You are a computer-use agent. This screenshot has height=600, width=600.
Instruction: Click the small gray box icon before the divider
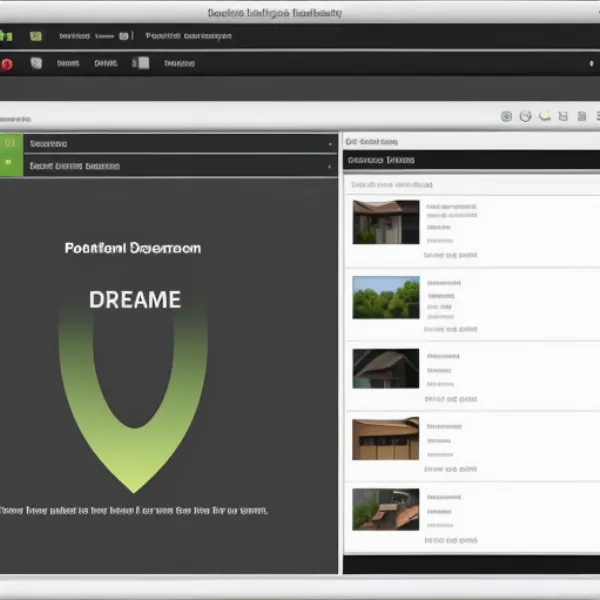point(124,36)
